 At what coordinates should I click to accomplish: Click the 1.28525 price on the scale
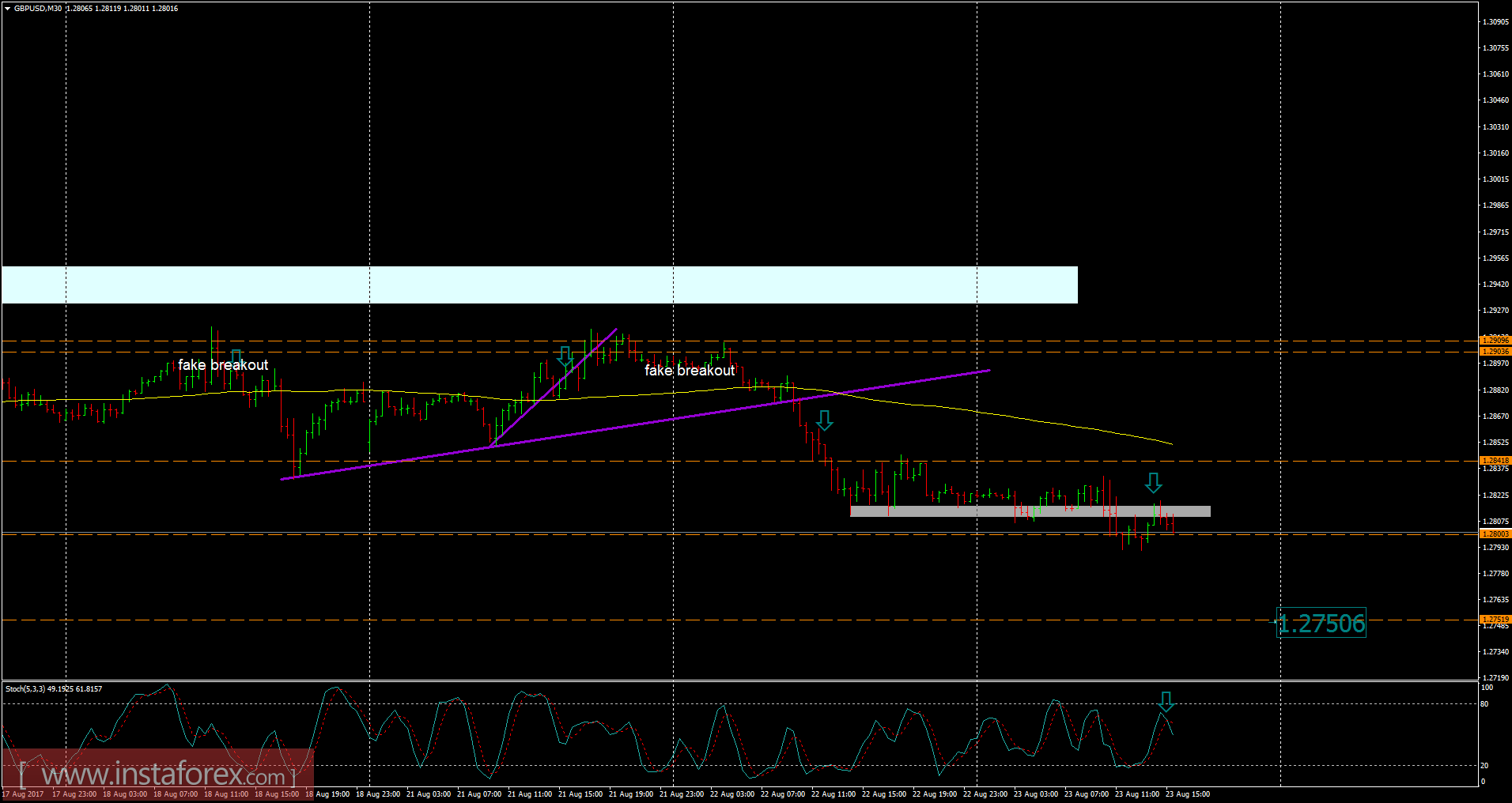[1496, 443]
